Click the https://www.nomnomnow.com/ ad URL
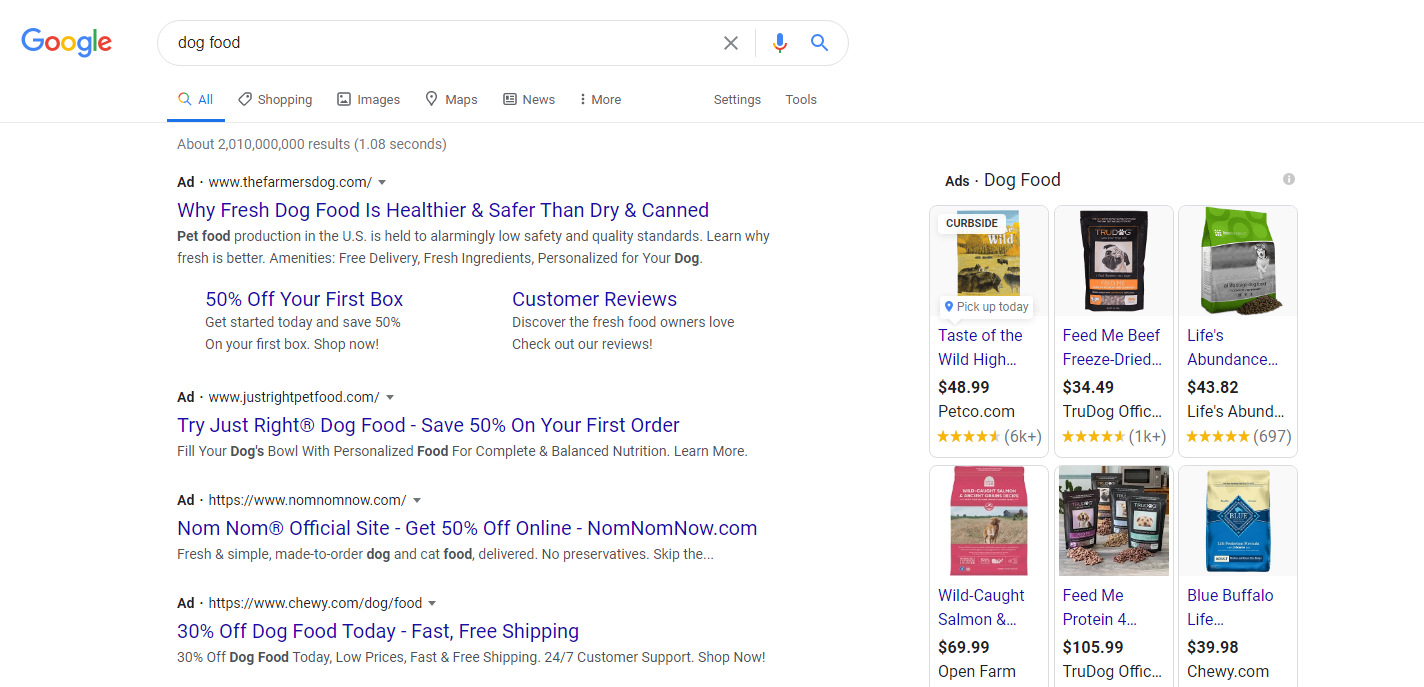Viewport: 1424px width, 687px height. point(308,500)
